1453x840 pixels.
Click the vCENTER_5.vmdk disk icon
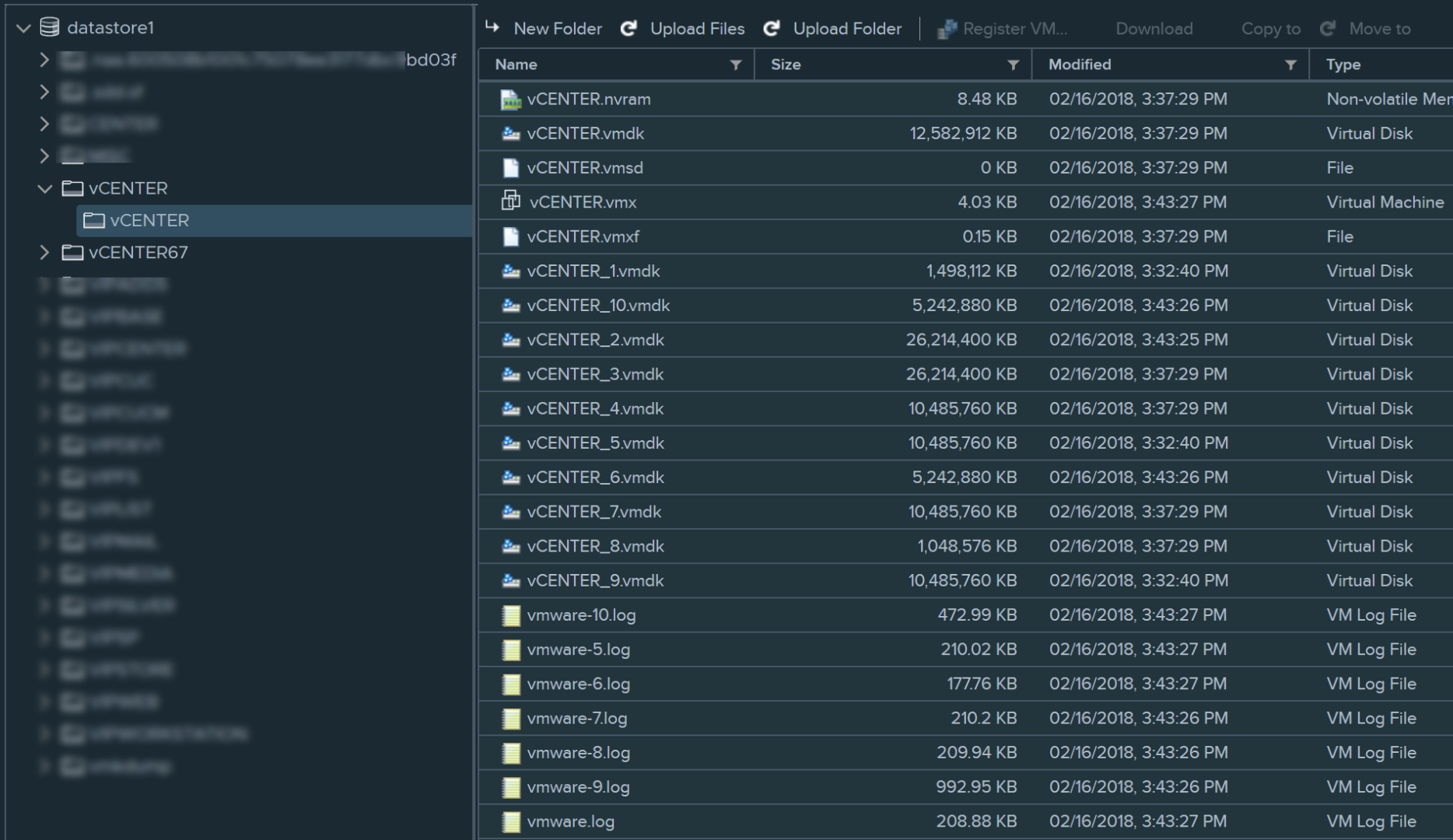[x=511, y=443]
